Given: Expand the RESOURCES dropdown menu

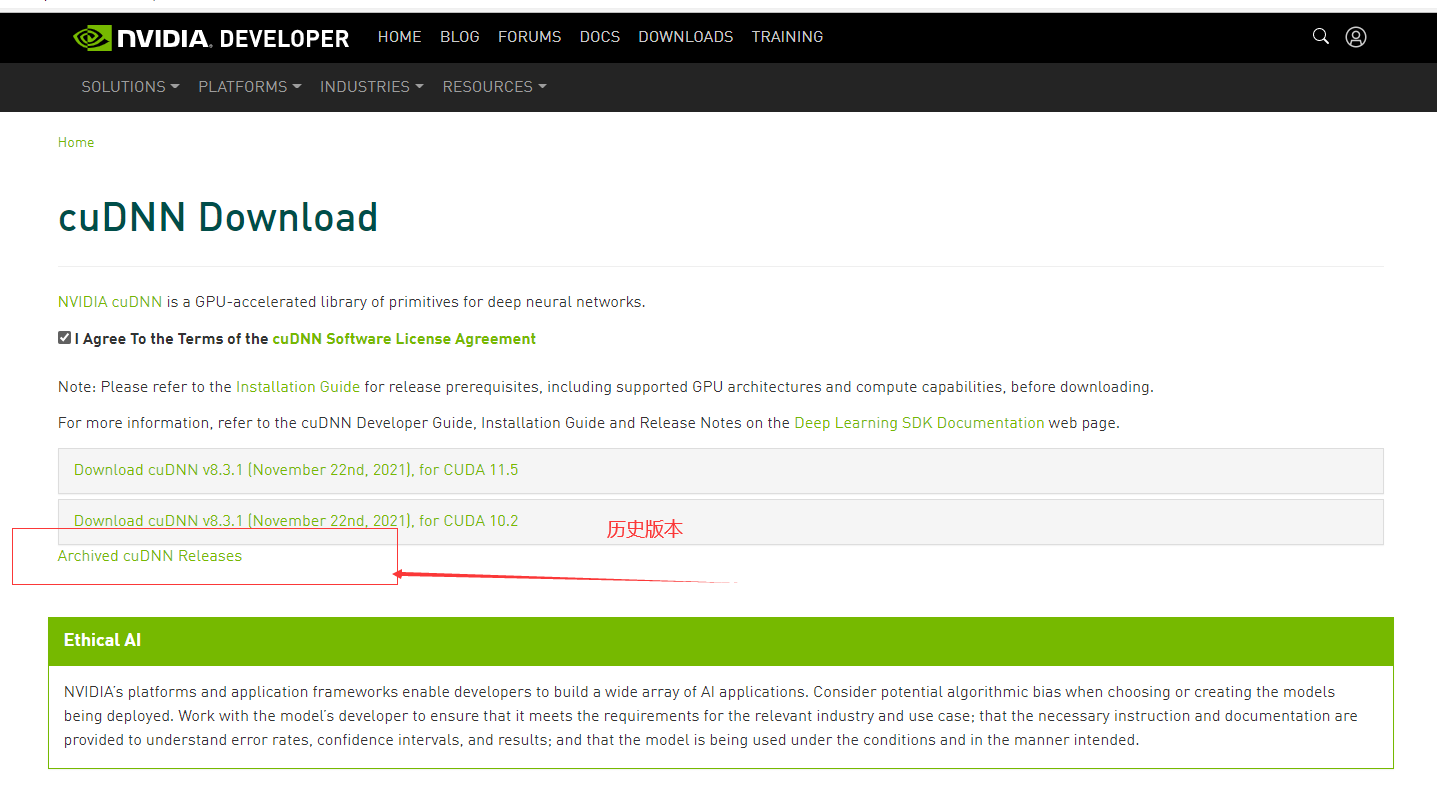Looking at the screenshot, I should (495, 87).
